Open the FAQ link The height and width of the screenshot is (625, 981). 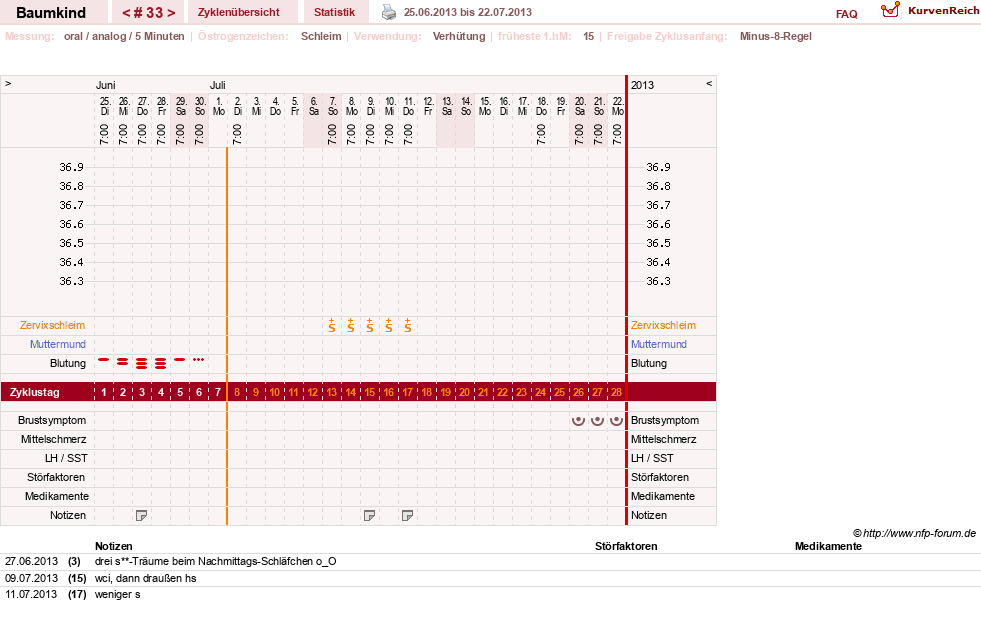click(846, 14)
